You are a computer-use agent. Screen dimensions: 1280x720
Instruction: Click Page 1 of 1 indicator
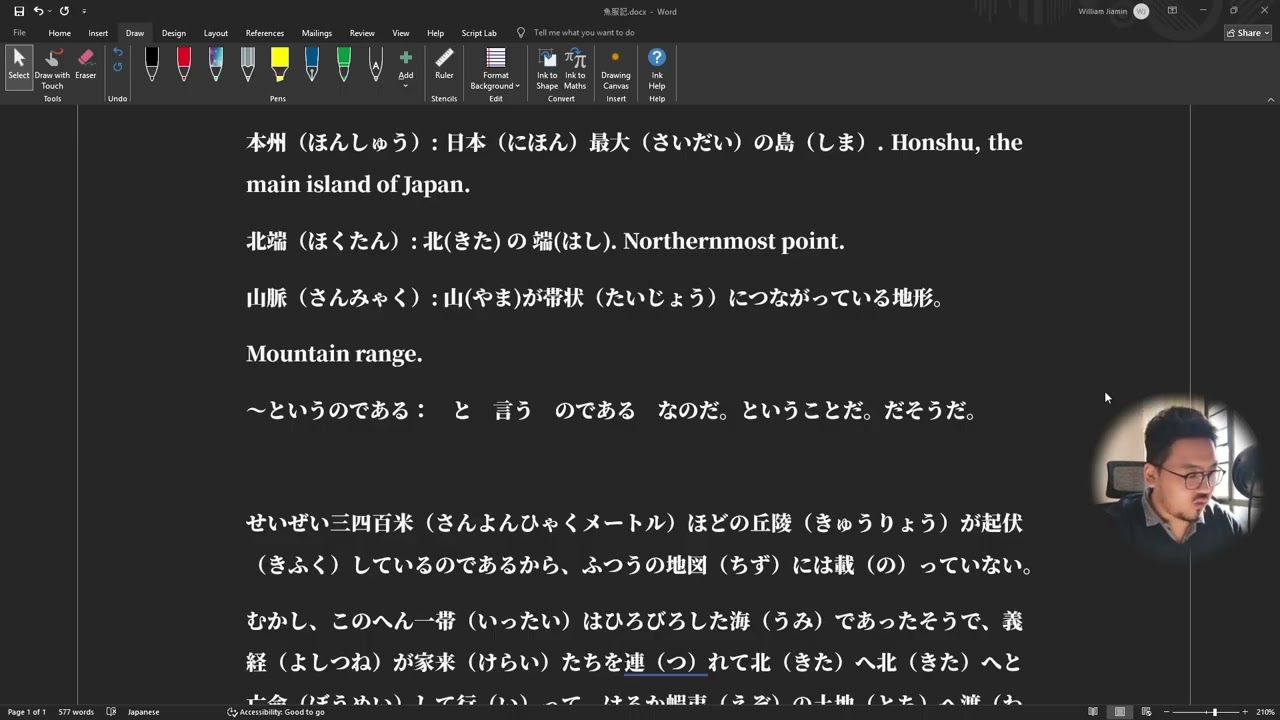(27, 712)
